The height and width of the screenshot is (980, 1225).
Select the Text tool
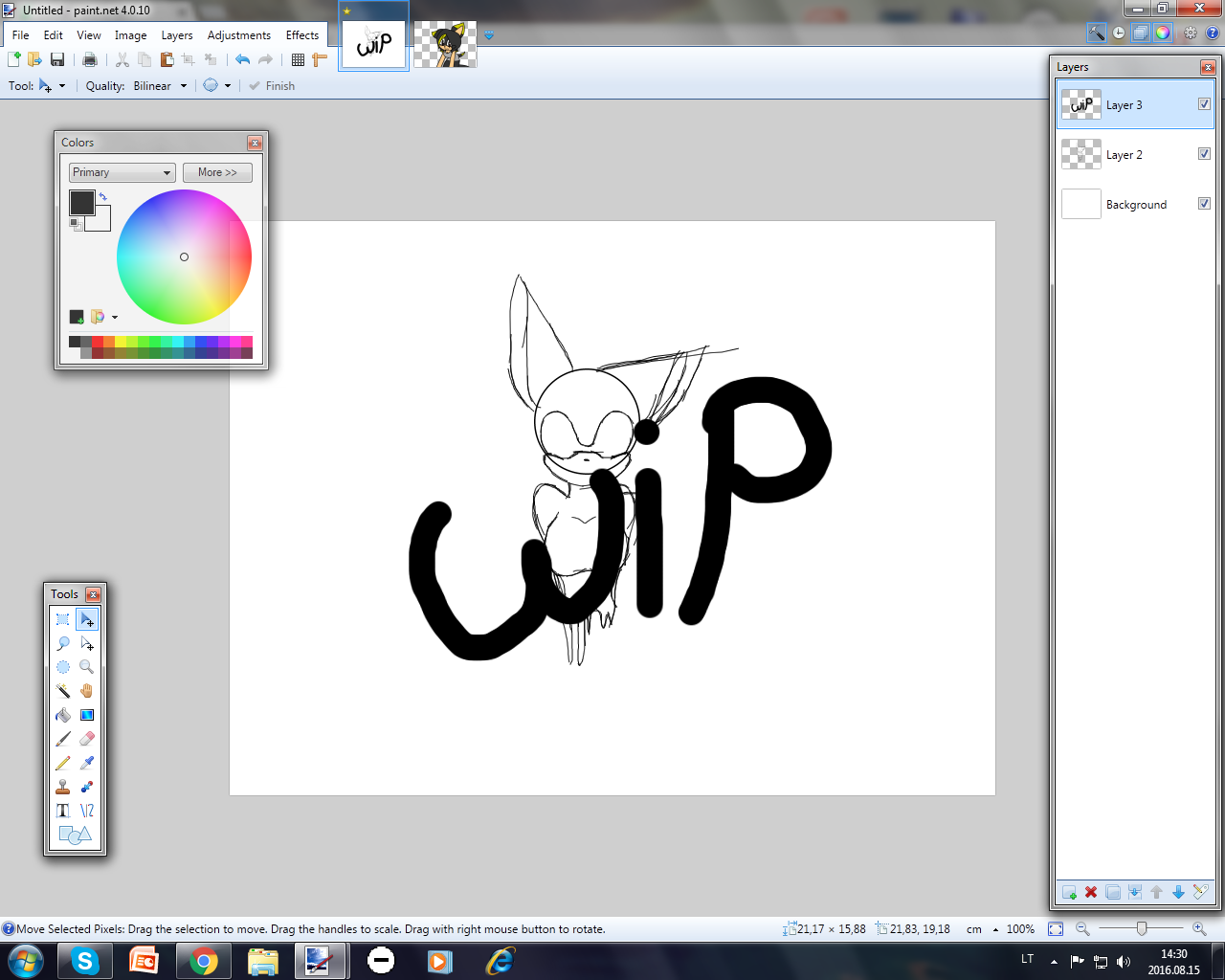coord(63,811)
